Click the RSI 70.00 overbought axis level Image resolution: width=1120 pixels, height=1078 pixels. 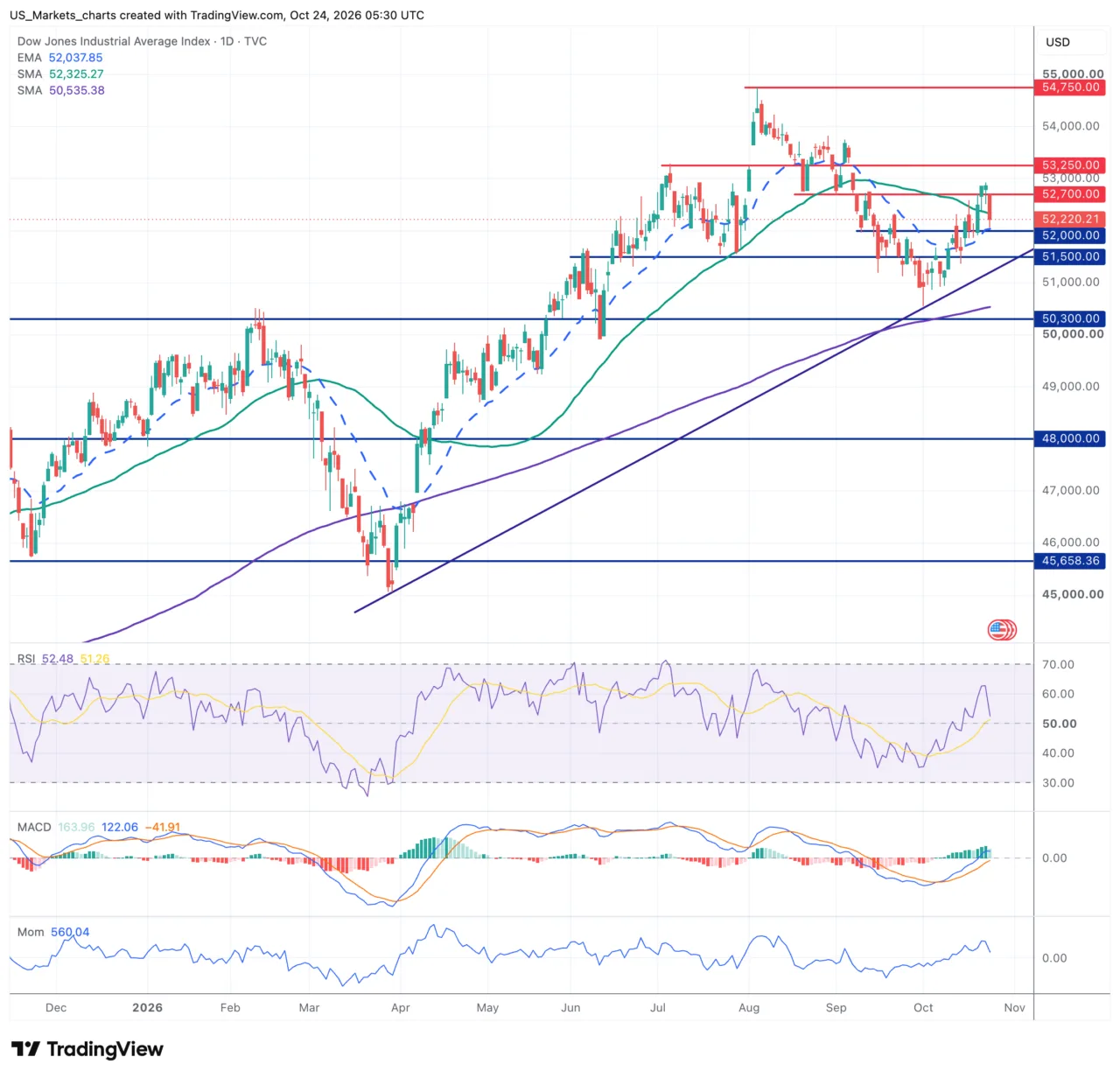[x=1058, y=664]
